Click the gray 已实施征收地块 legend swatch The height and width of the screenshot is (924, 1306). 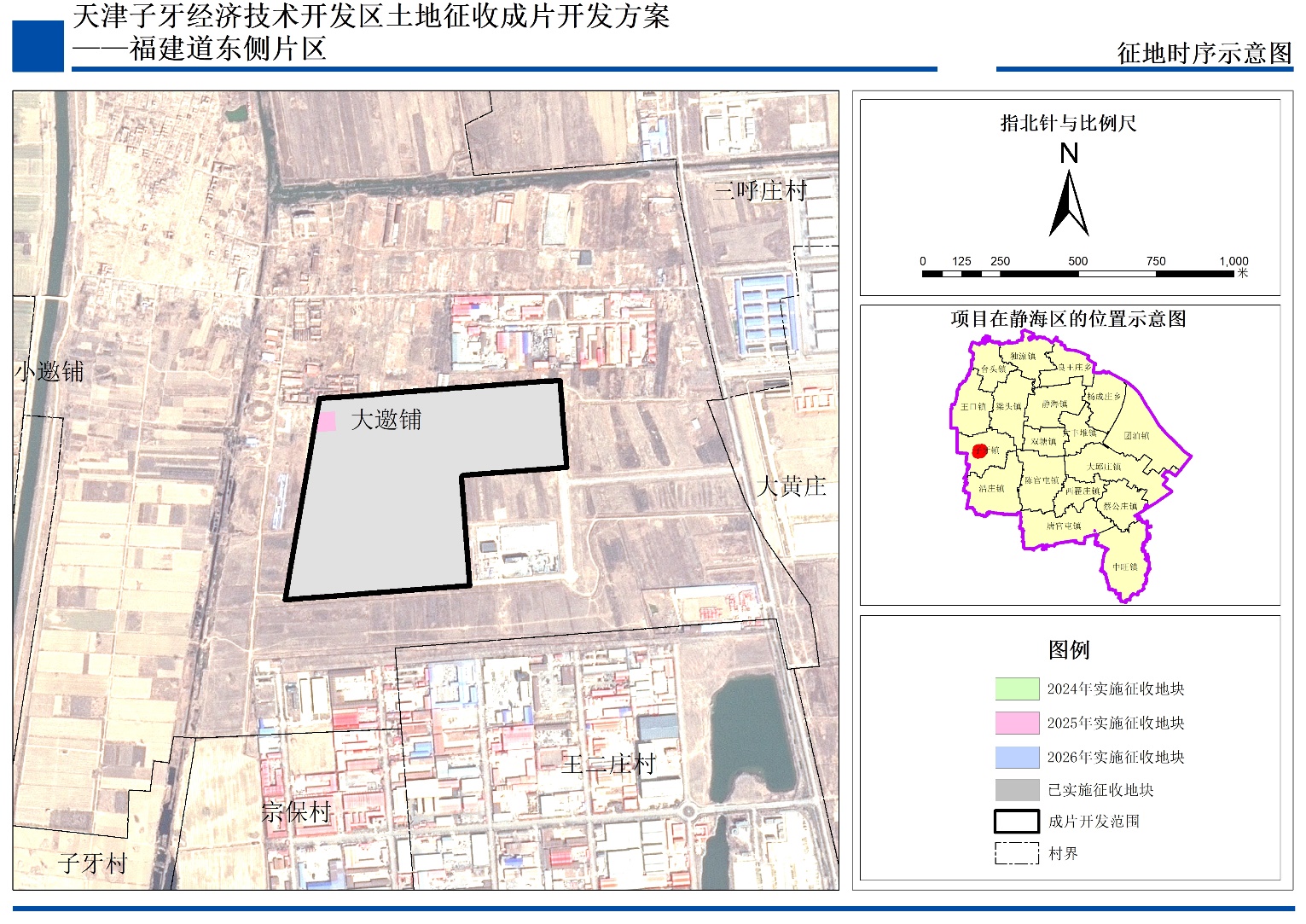click(x=1016, y=790)
